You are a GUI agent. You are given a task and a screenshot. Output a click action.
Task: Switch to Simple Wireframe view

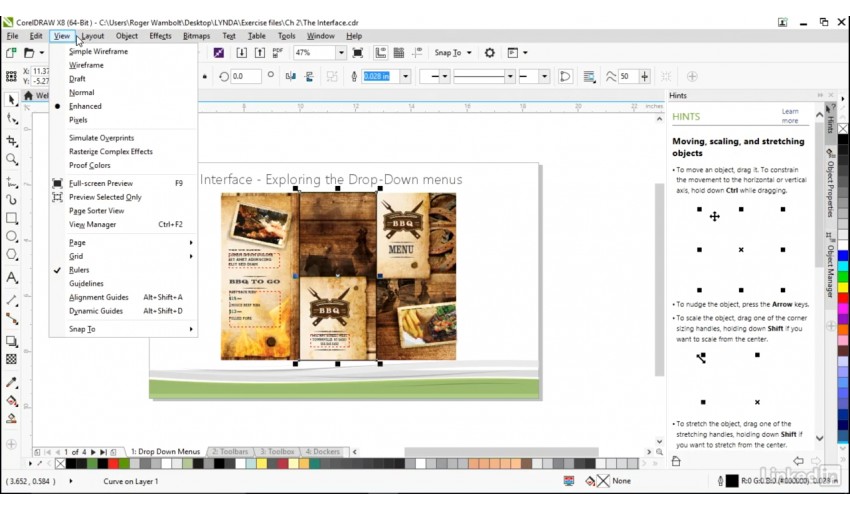point(98,51)
